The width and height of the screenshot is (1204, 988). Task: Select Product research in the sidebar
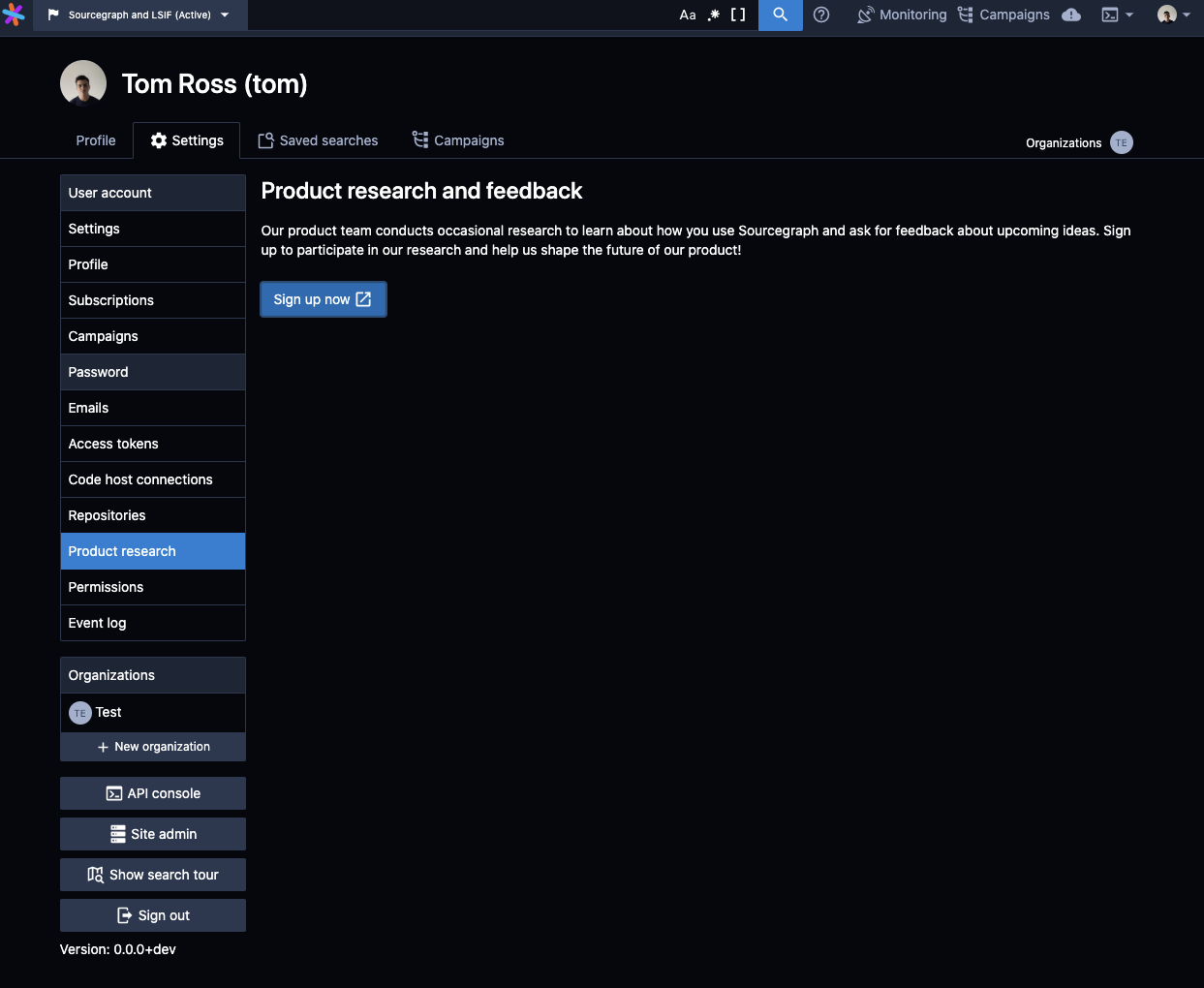click(x=153, y=551)
